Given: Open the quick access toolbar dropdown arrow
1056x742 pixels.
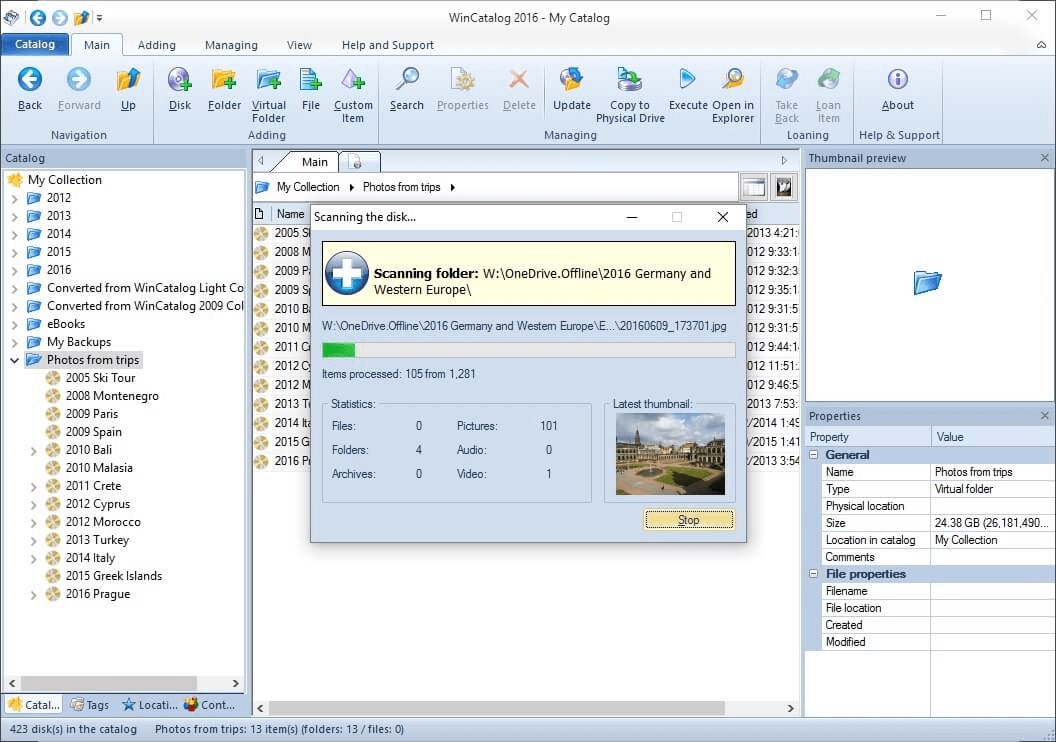Looking at the screenshot, I should tap(100, 18).
